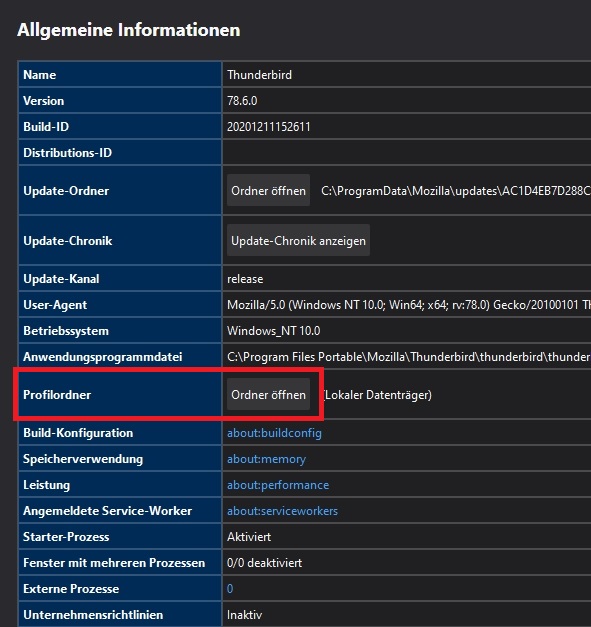Select the Allgemeine Informationen heading
This screenshot has width=591, height=627.
coord(129,30)
